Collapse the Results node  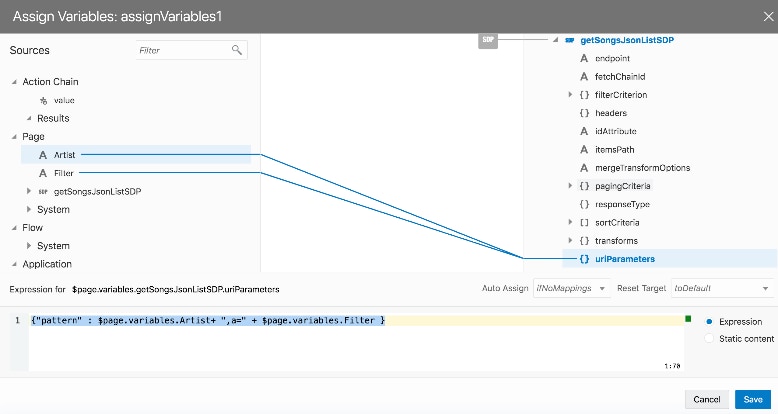click(x=29, y=118)
